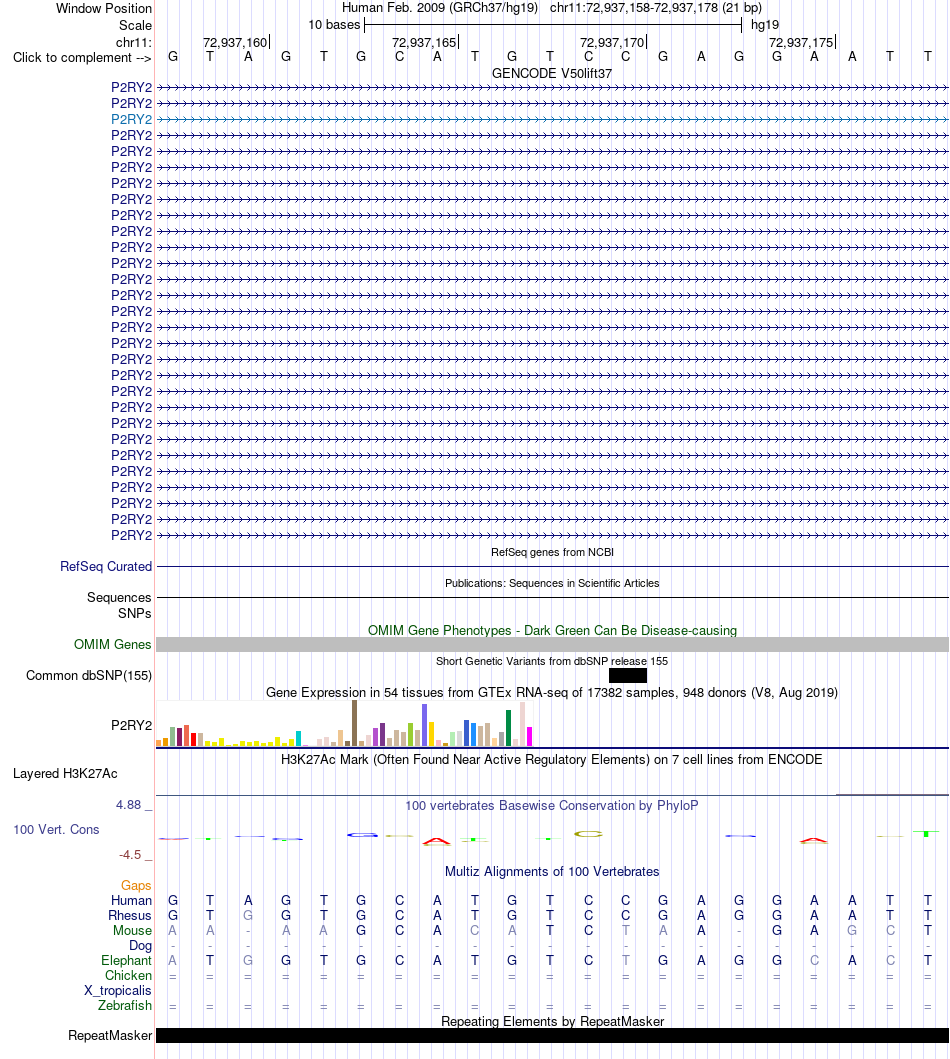The image size is (950, 1059).
Task: Click the Layered H3K27Ac track label
Action: click(x=65, y=773)
